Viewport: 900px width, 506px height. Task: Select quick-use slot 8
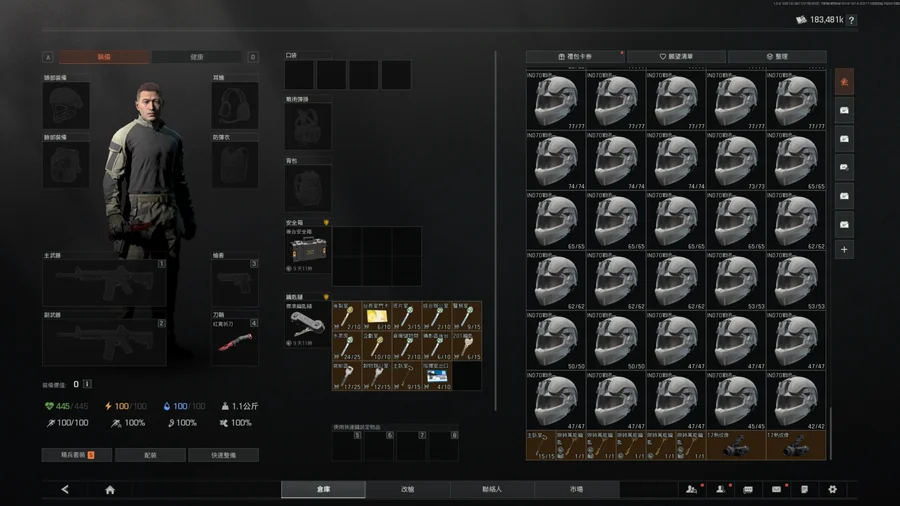click(444, 446)
